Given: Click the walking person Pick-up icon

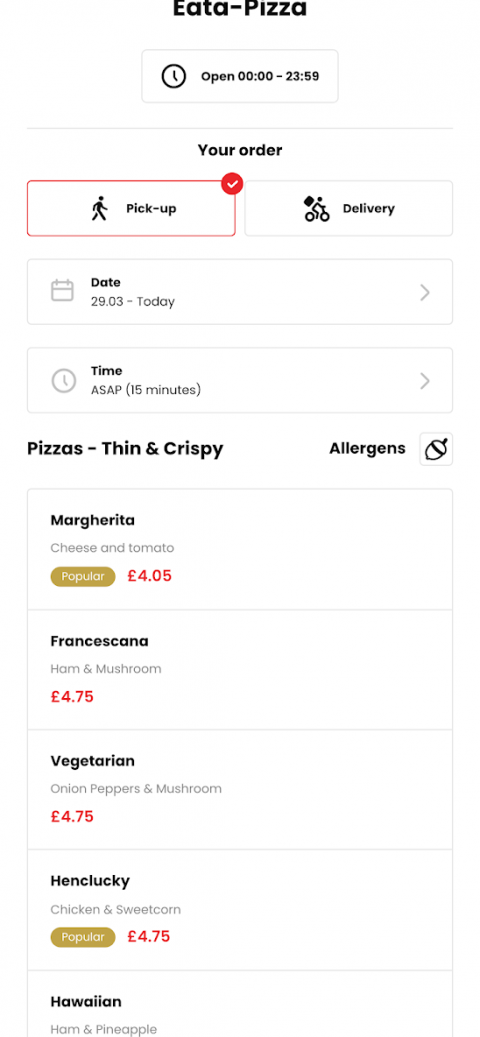Looking at the screenshot, I should point(100,208).
